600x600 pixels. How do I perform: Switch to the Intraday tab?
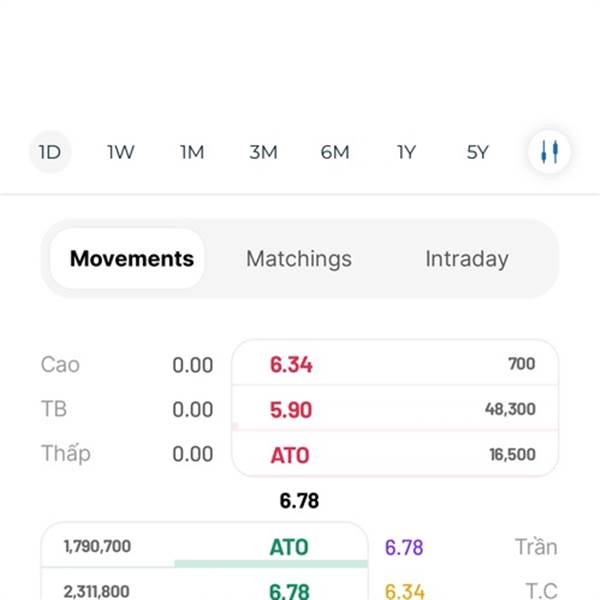pyautogui.click(x=467, y=259)
